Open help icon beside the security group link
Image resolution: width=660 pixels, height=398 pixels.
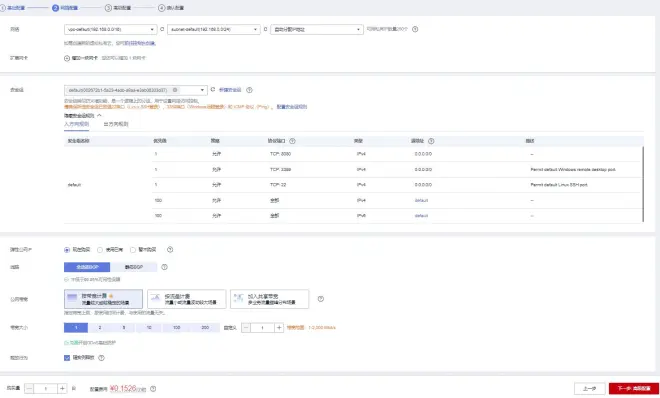(x=249, y=90)
